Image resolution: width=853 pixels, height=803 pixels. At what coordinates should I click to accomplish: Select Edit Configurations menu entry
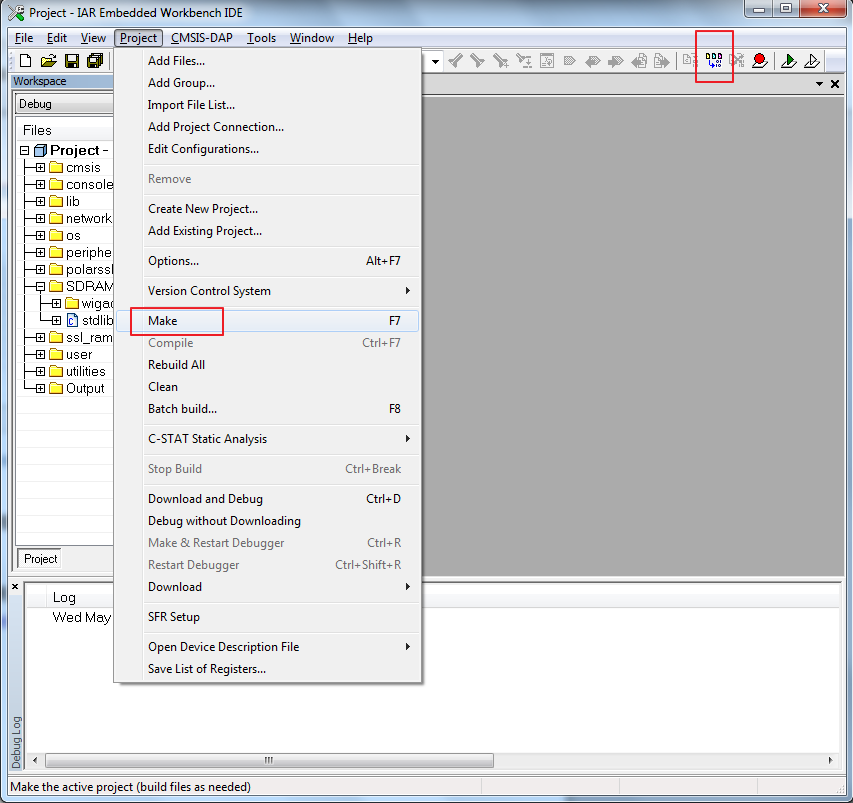coord(268,149)
